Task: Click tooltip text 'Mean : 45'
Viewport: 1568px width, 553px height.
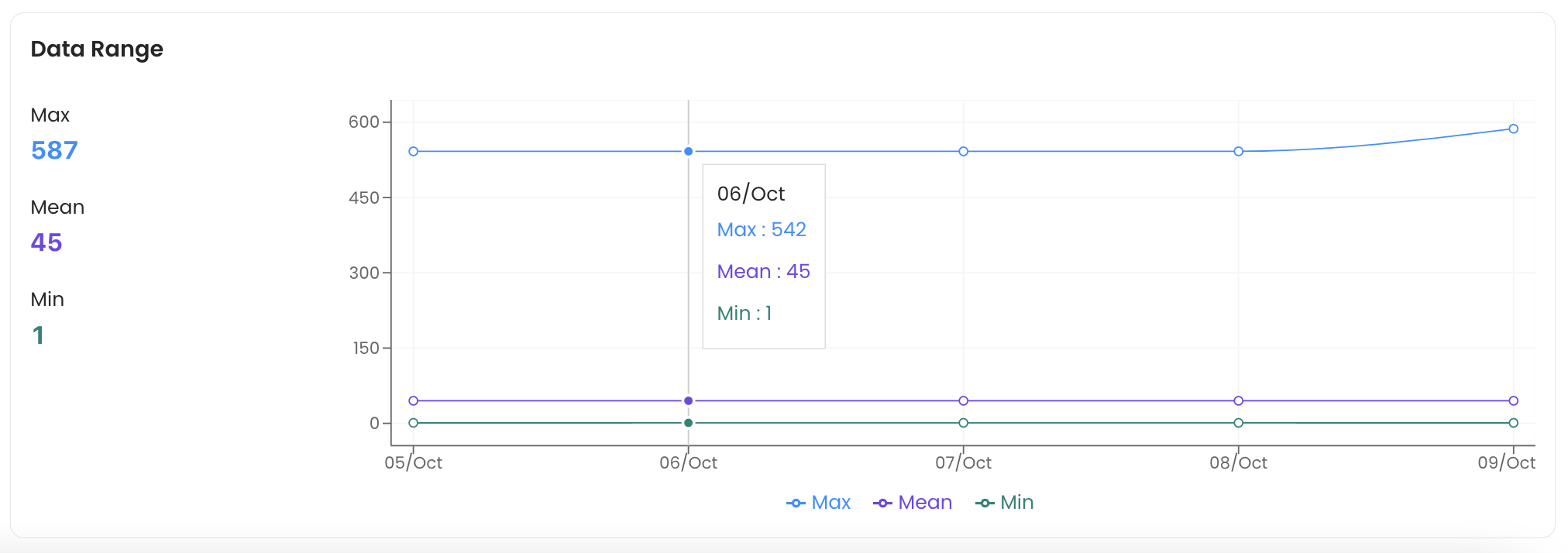Action: pyautogui.click(x=763, y=272)
